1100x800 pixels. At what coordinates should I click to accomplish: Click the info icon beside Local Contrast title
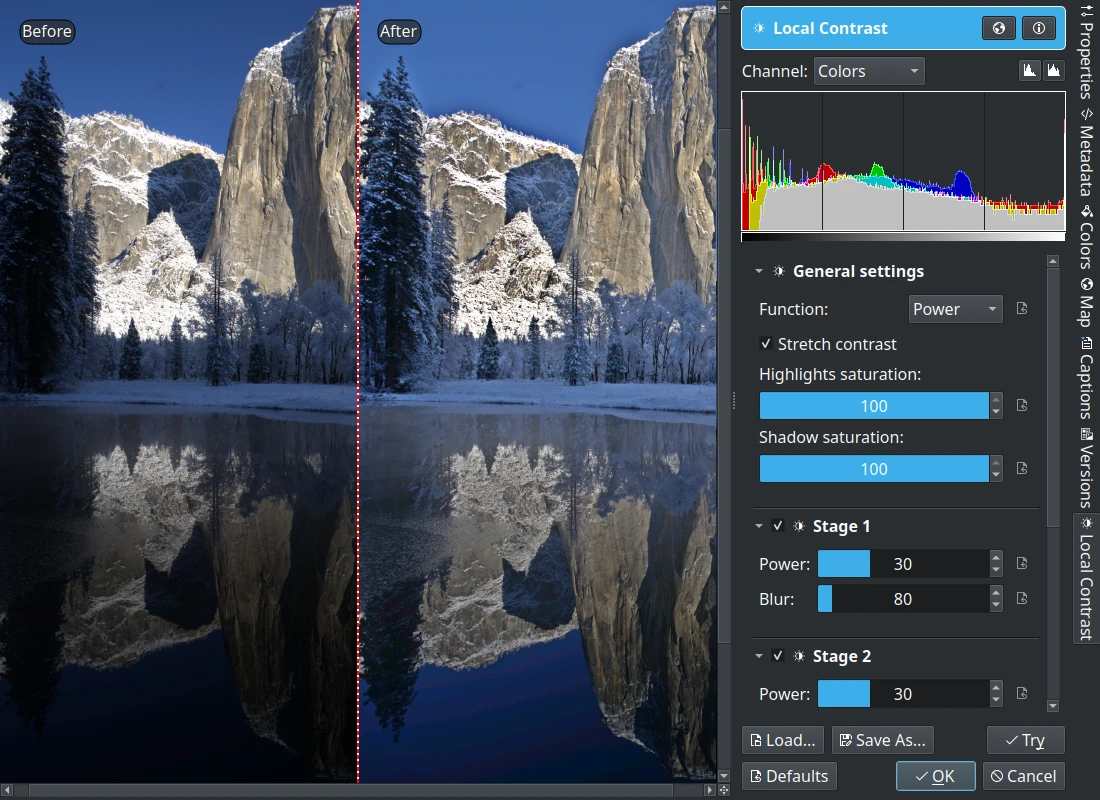point(1038,28)
